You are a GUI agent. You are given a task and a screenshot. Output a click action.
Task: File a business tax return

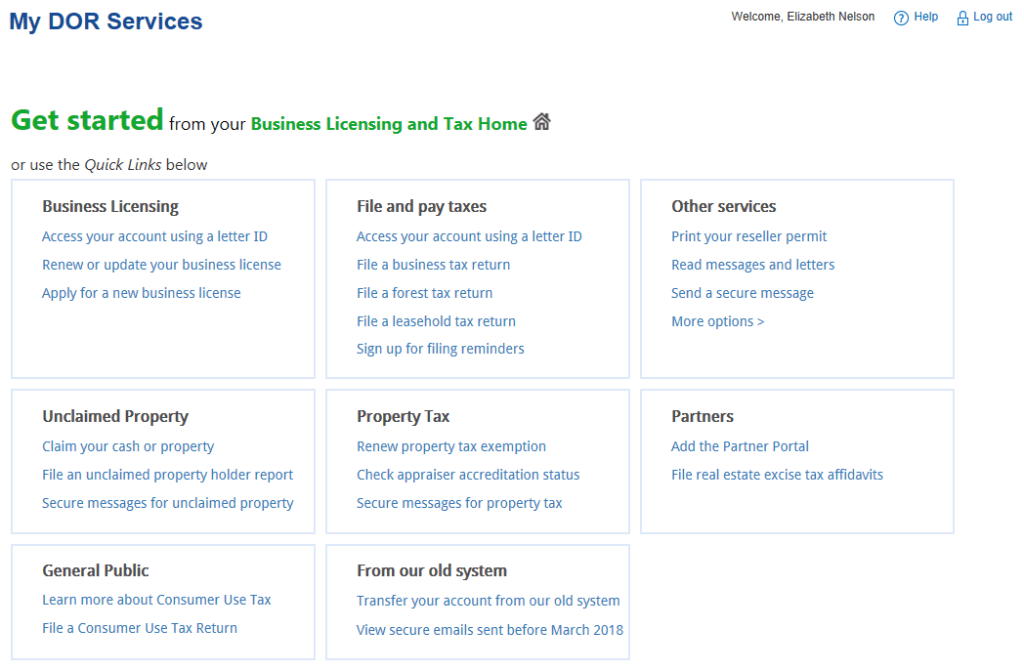point(433,264)
